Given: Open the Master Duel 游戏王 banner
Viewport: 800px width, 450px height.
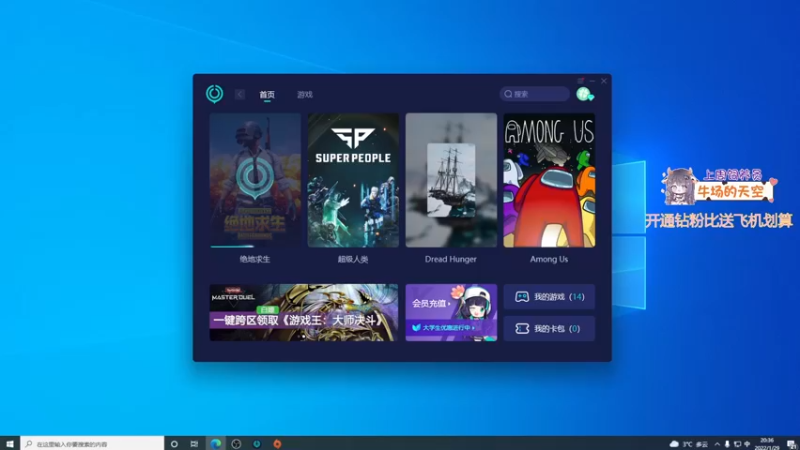Looking at the screenshot, I should click(304, 312).
